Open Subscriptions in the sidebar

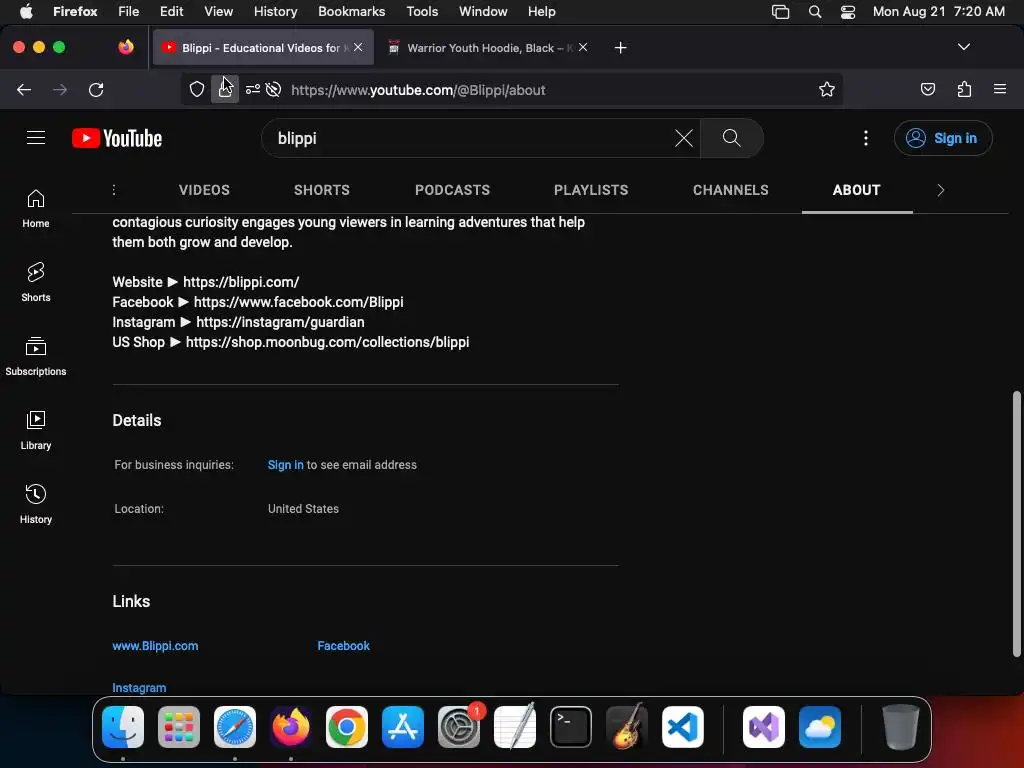pyautogui.click(x=36, y=356)
